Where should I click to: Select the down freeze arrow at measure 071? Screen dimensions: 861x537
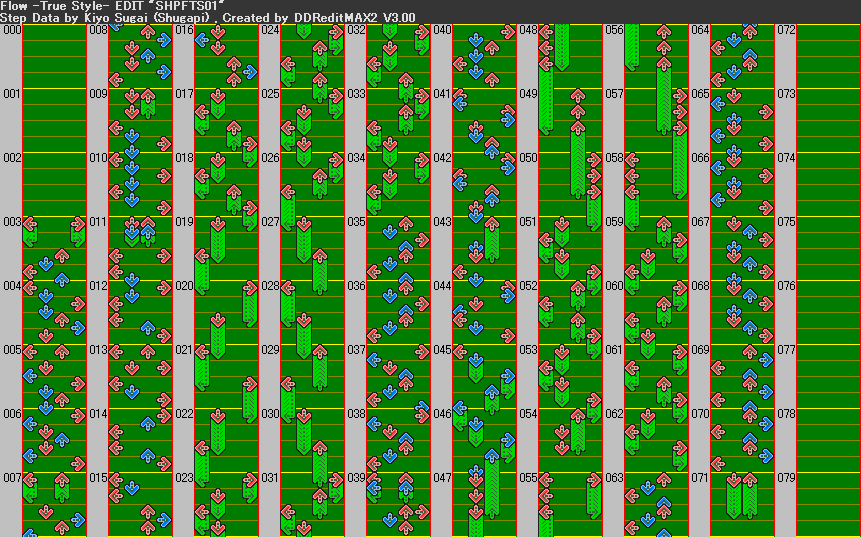[x=734, y=496]
